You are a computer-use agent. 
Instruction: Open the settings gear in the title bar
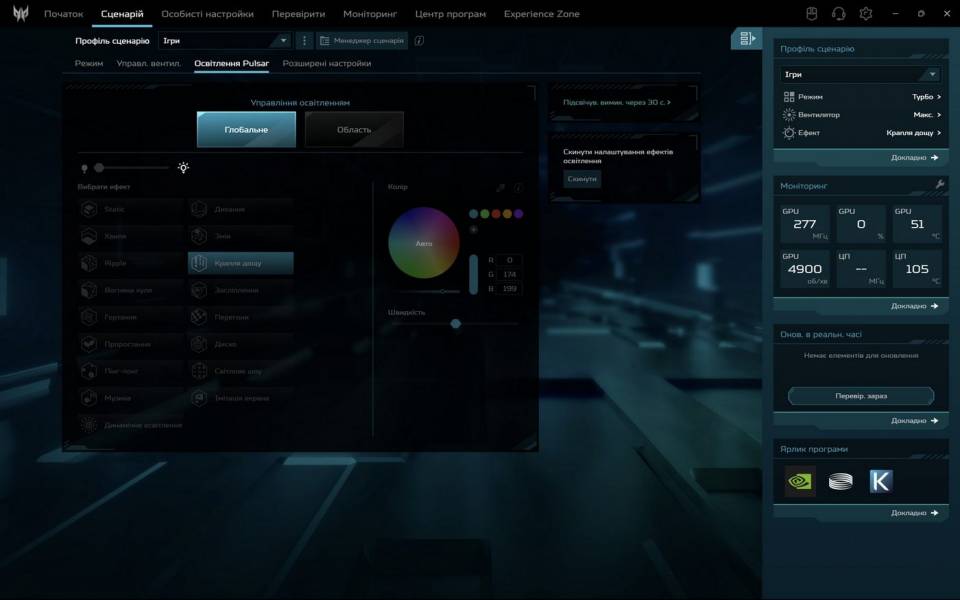(x=866, y=14)
